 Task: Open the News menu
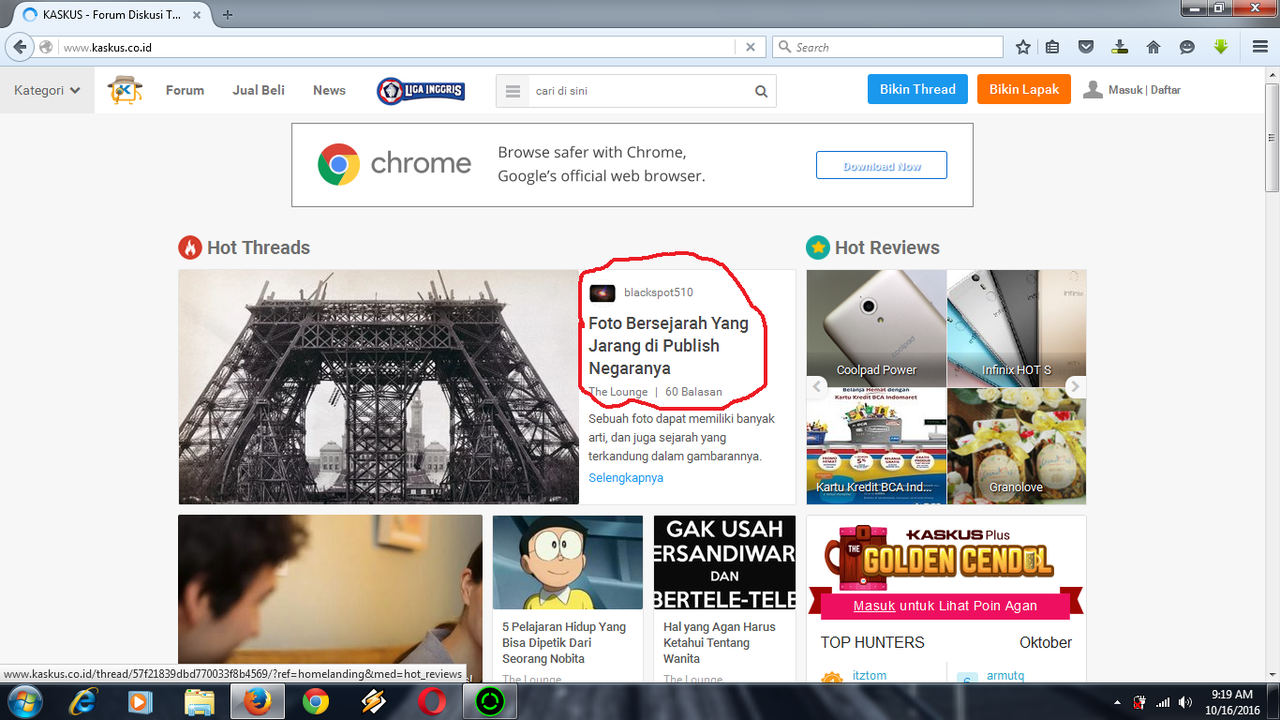(x=329, y=90)
